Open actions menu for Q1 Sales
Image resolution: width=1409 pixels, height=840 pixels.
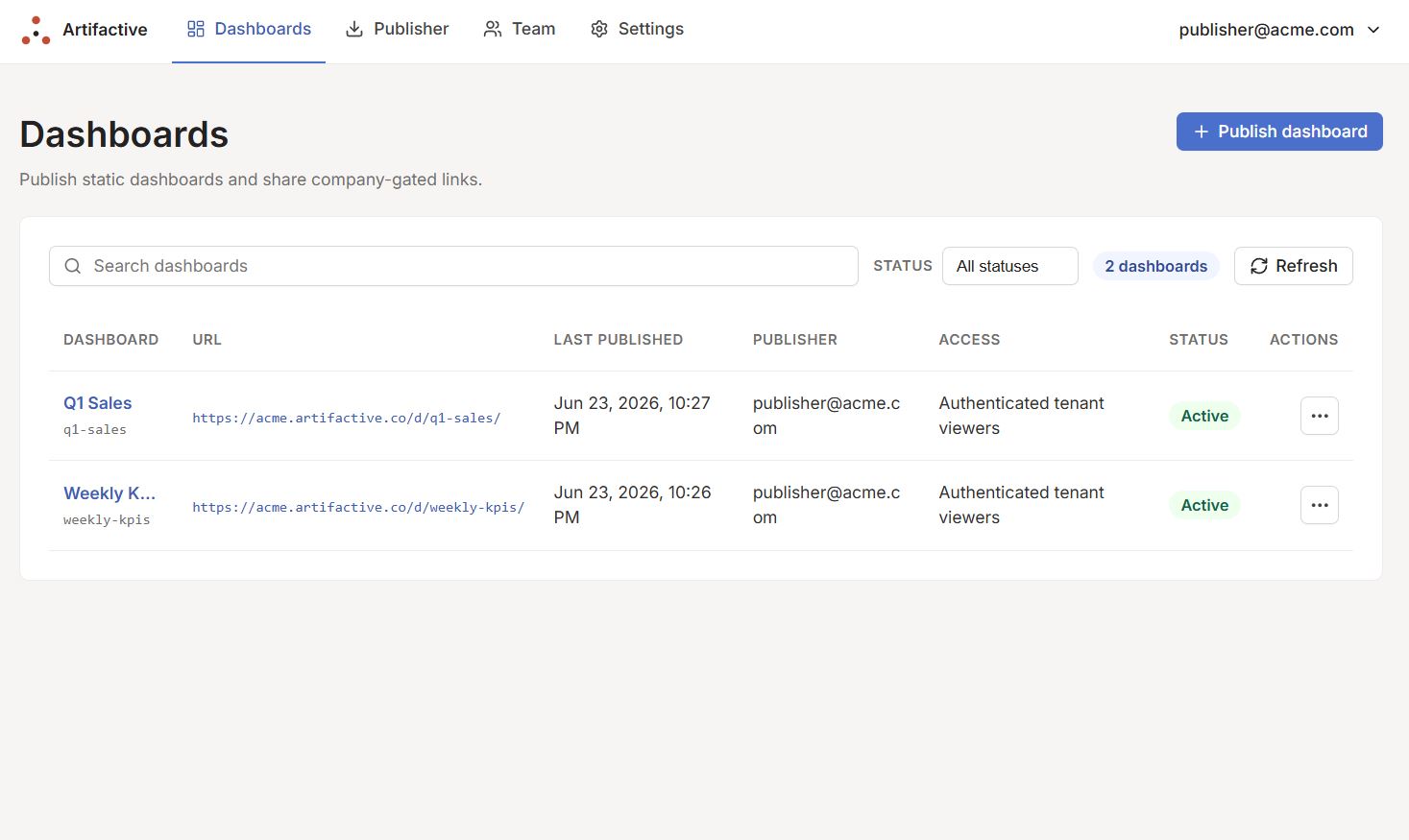tap(1320, 416)
